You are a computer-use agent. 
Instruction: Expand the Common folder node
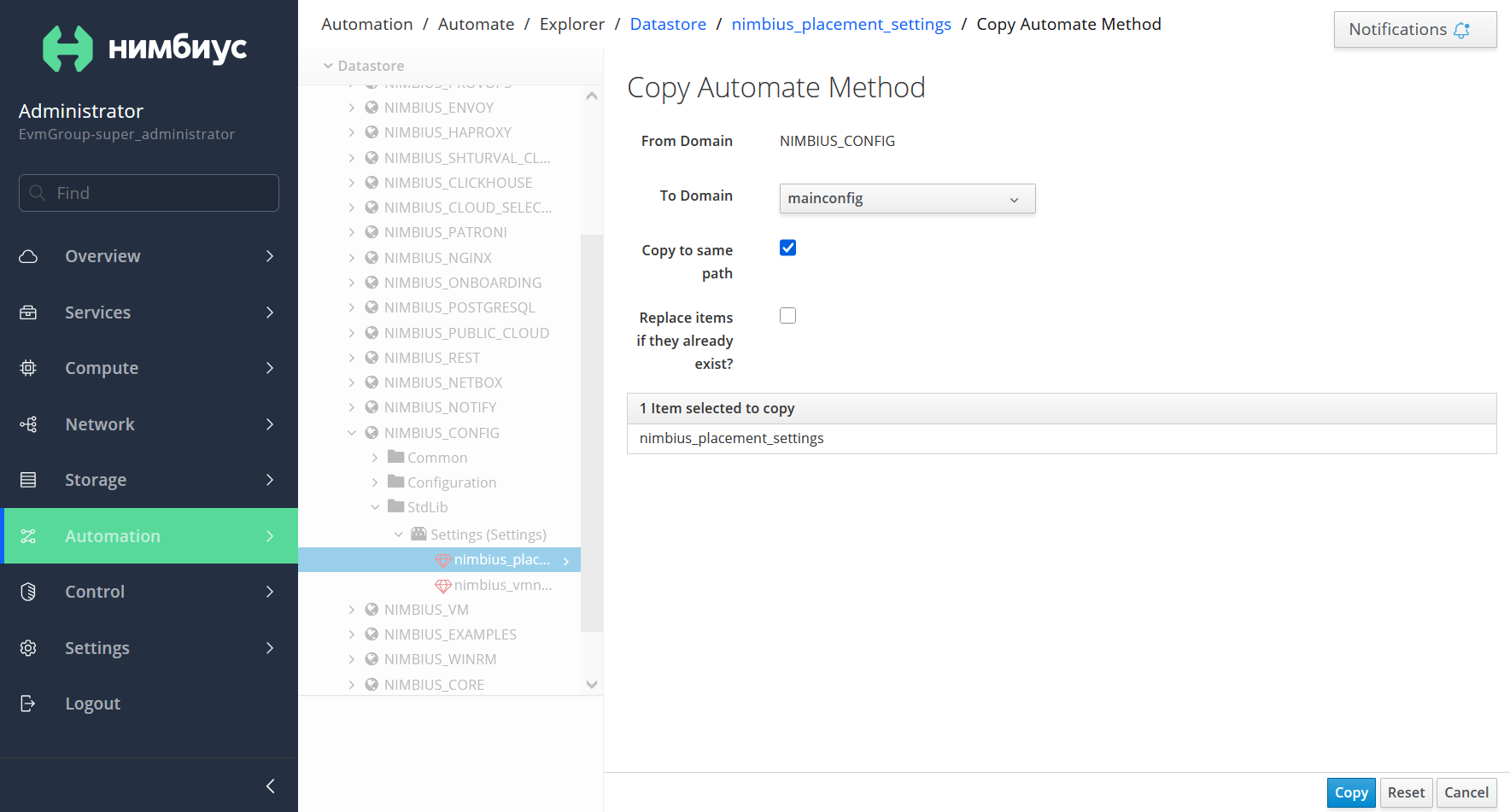(374, 458)
